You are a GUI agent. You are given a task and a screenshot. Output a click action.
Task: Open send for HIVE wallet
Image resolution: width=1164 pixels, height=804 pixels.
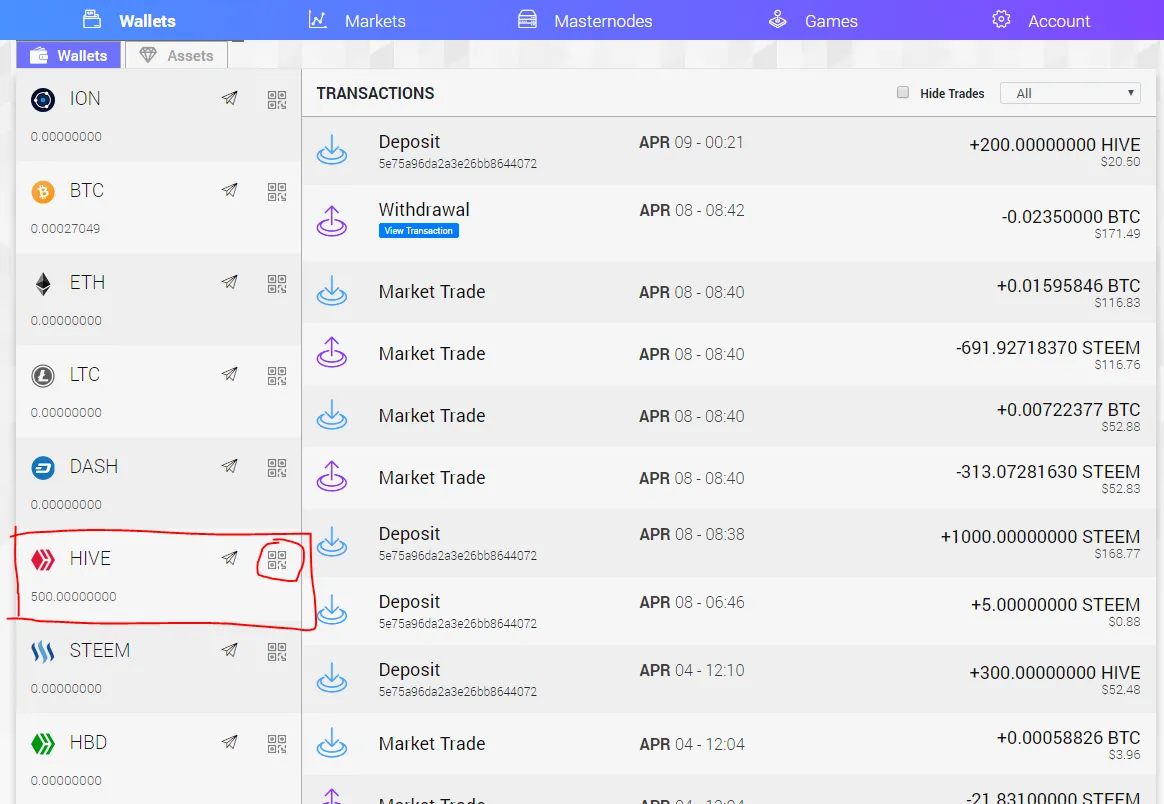point(229,558)
